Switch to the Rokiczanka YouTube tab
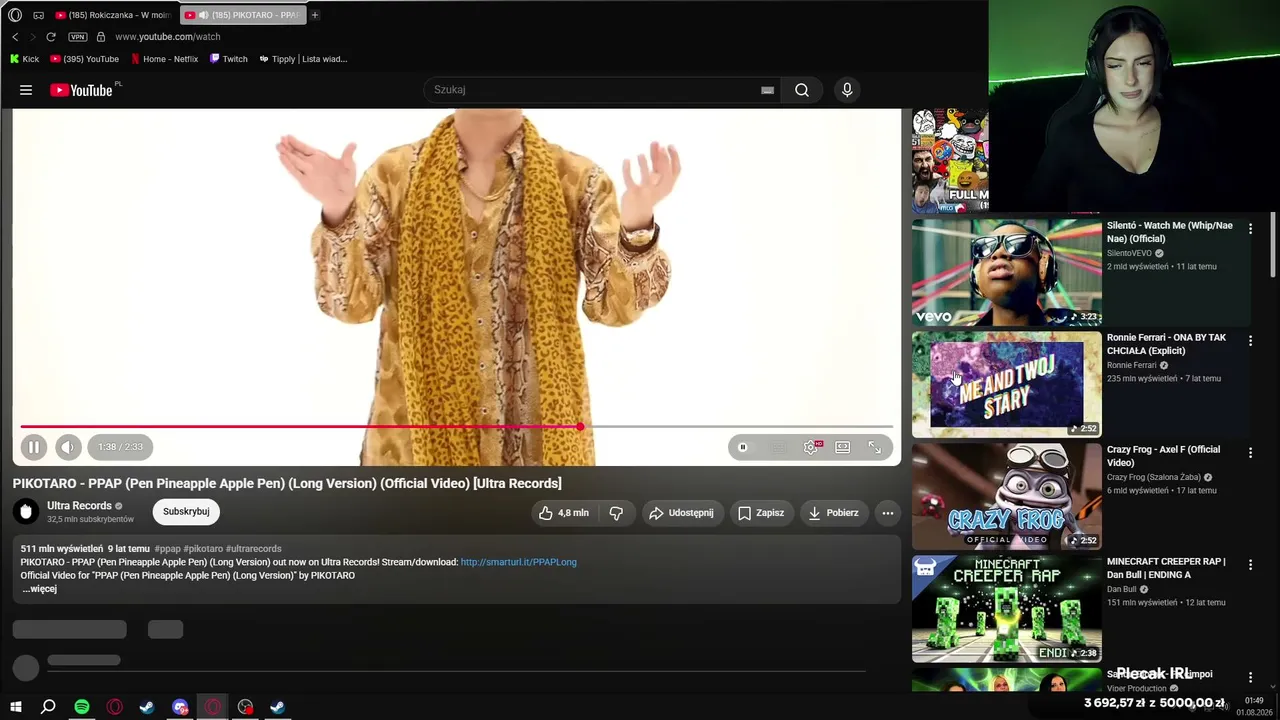Viewport: 1280px width, 720px height. pos(113,15)
